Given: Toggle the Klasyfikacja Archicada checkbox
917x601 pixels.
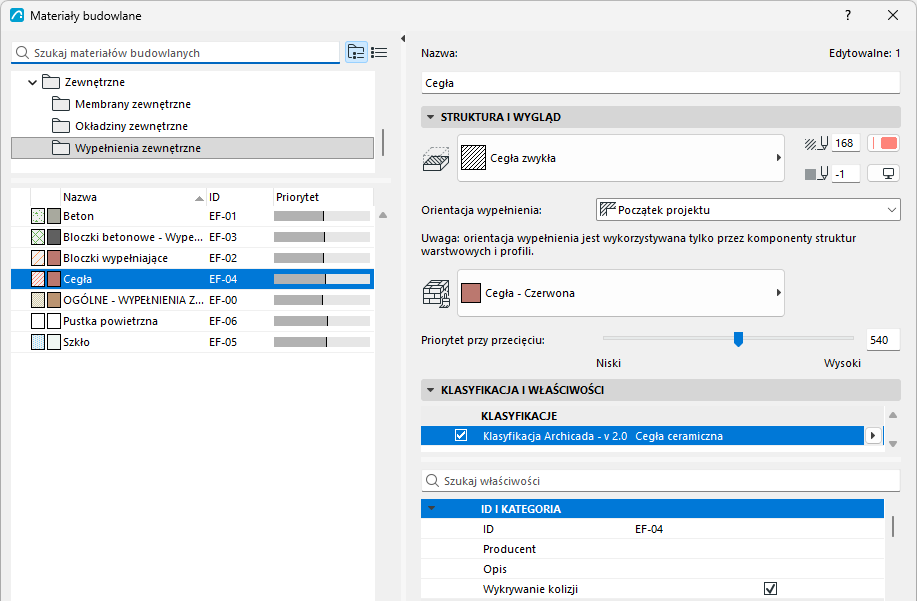Looking at the screenshot, I should pyautogui.click(x=461, y=436).
